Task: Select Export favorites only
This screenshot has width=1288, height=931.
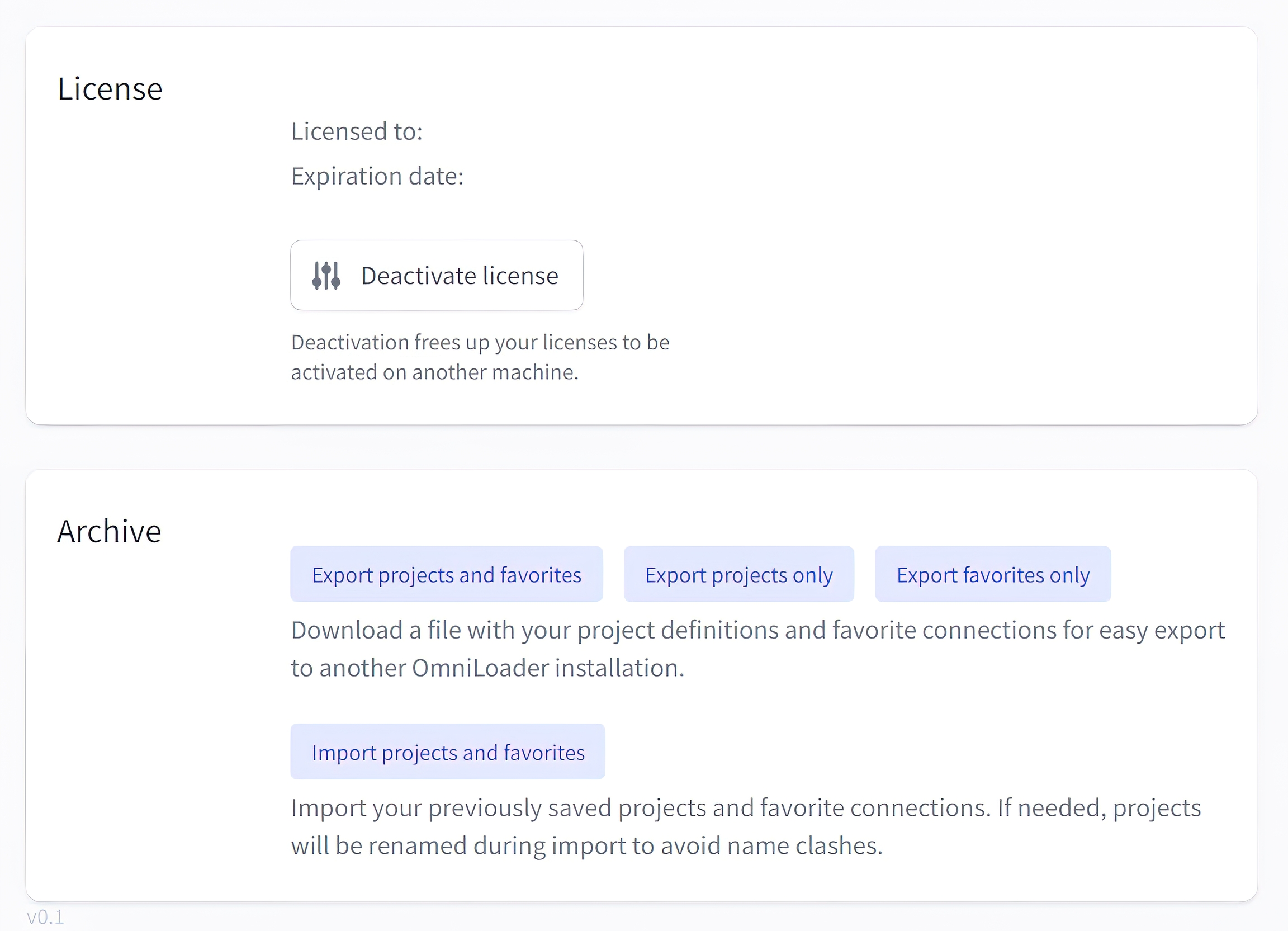Action: pyautogui.click(x=993, y=575)
